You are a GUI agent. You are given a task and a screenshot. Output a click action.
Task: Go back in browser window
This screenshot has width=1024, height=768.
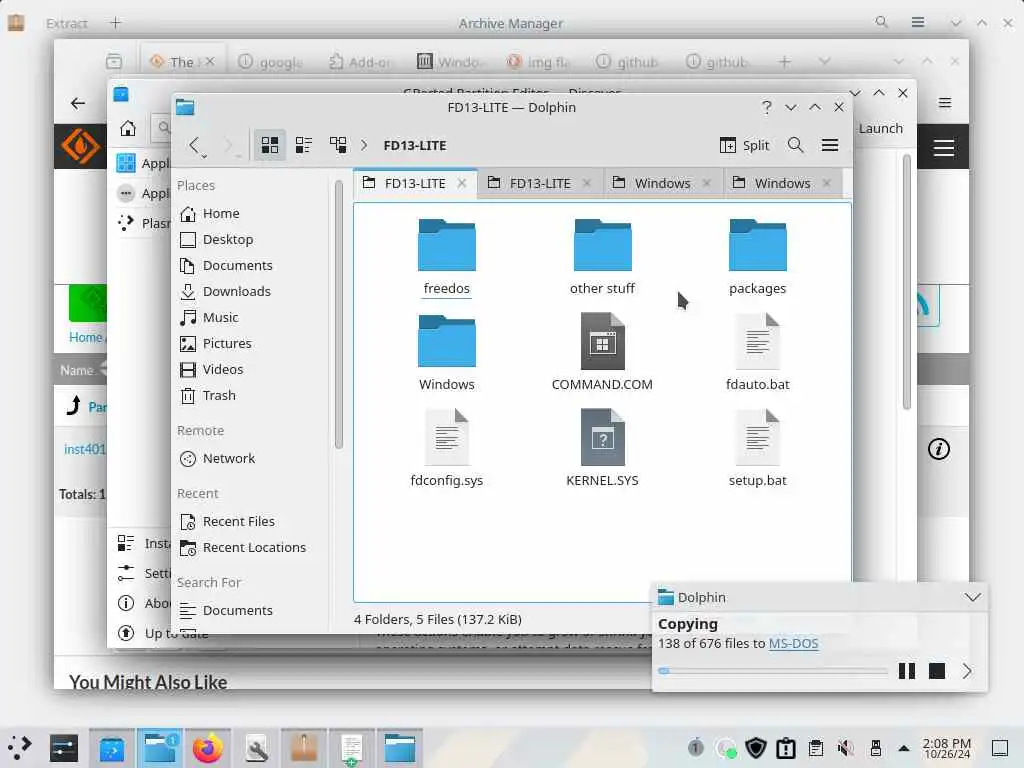coord(78,103)
